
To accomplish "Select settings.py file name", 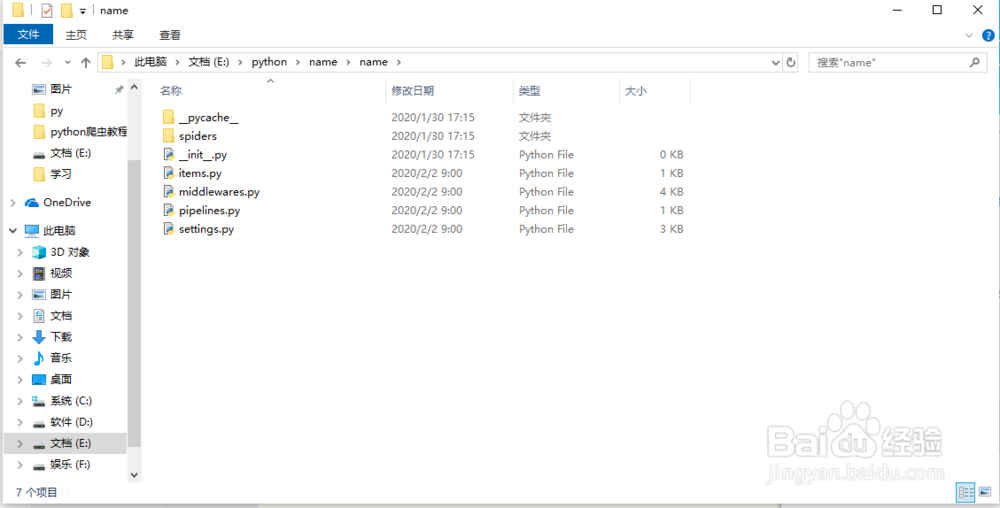I will (x=206, y=229).
